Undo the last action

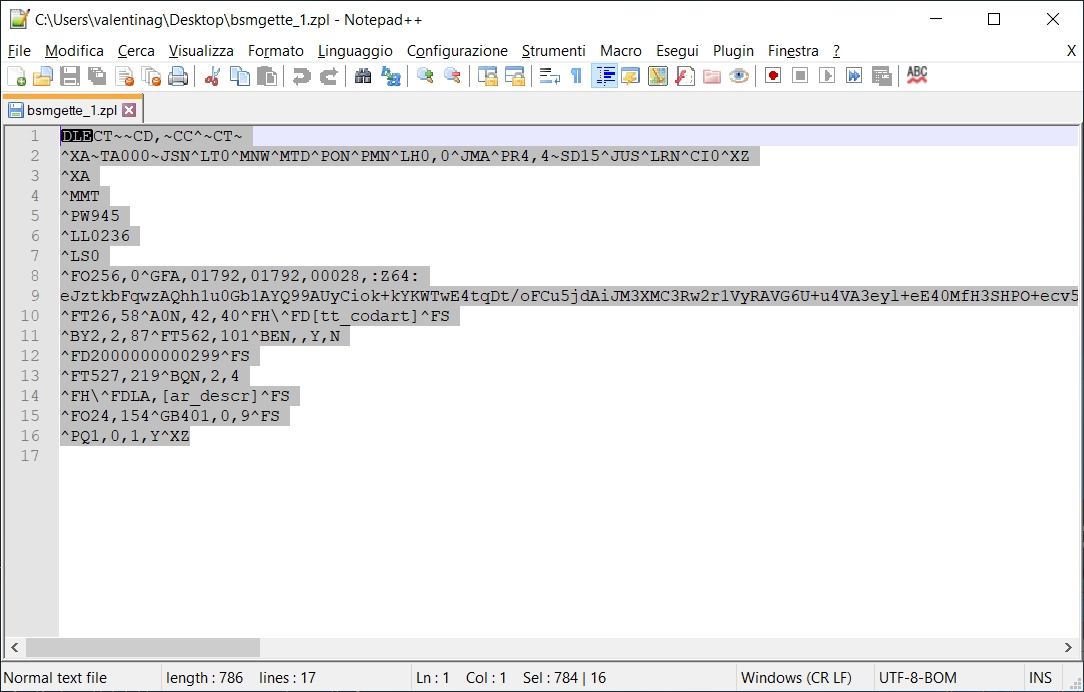coord(301,76)
